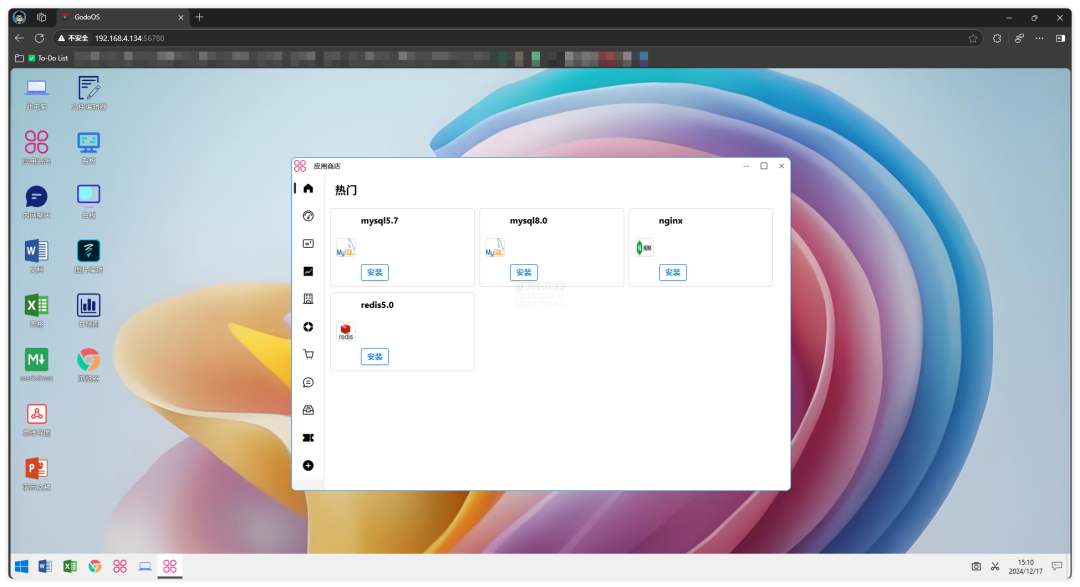
Task: Open the Windows-style start menu on the taskbar
Action: pos(21,566)
